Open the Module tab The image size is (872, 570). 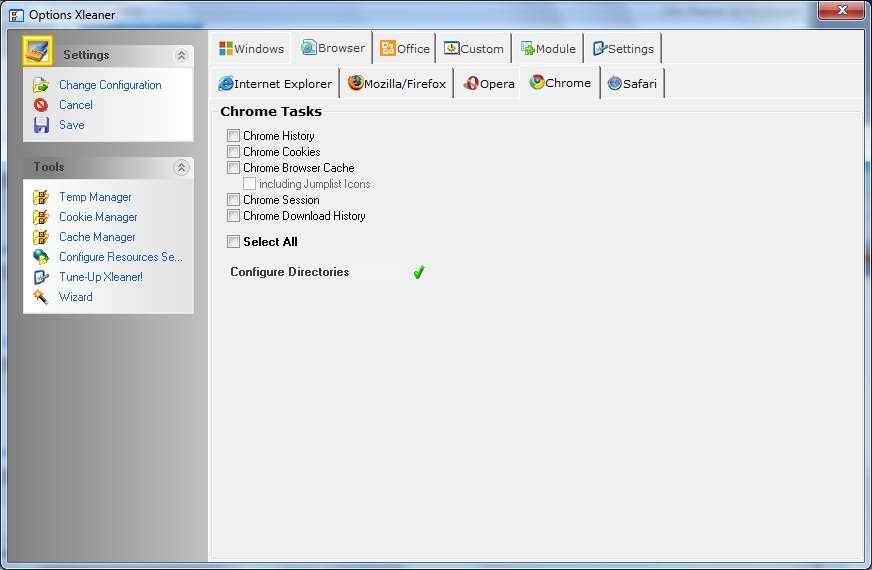click(548, 48)
